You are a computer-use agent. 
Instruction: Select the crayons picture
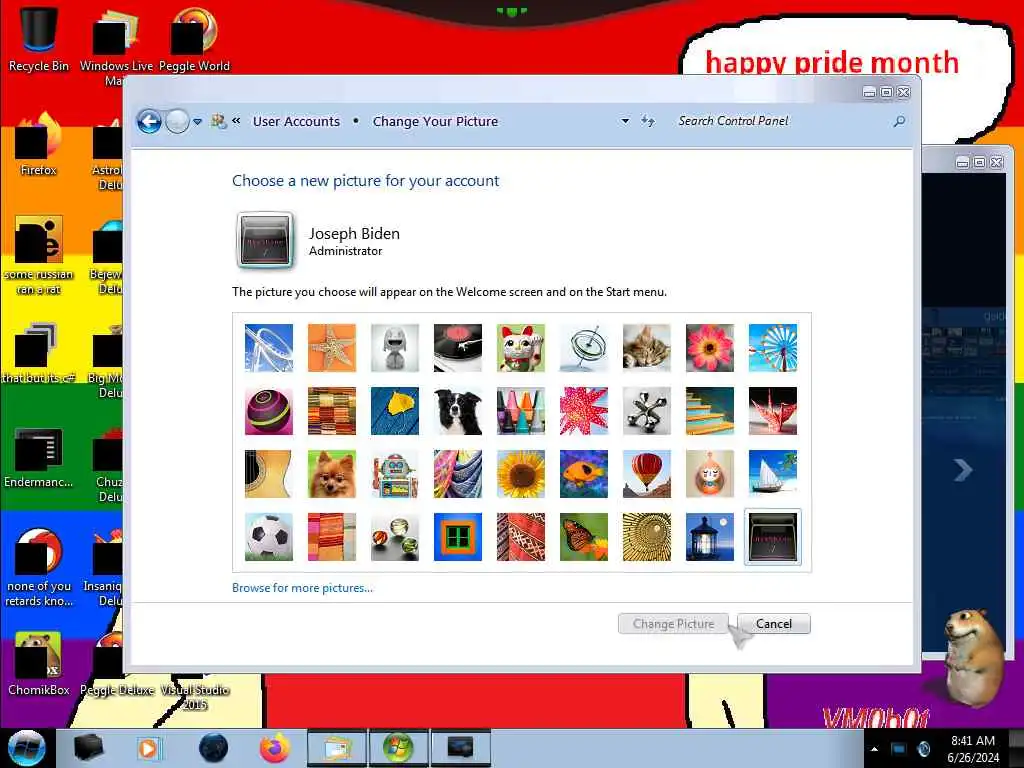point(520,411)
